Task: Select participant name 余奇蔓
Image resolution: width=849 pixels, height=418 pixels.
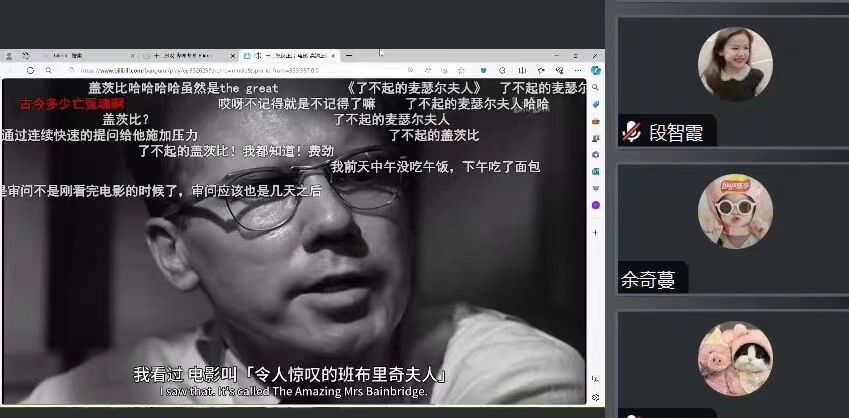Action: (648, 279)
